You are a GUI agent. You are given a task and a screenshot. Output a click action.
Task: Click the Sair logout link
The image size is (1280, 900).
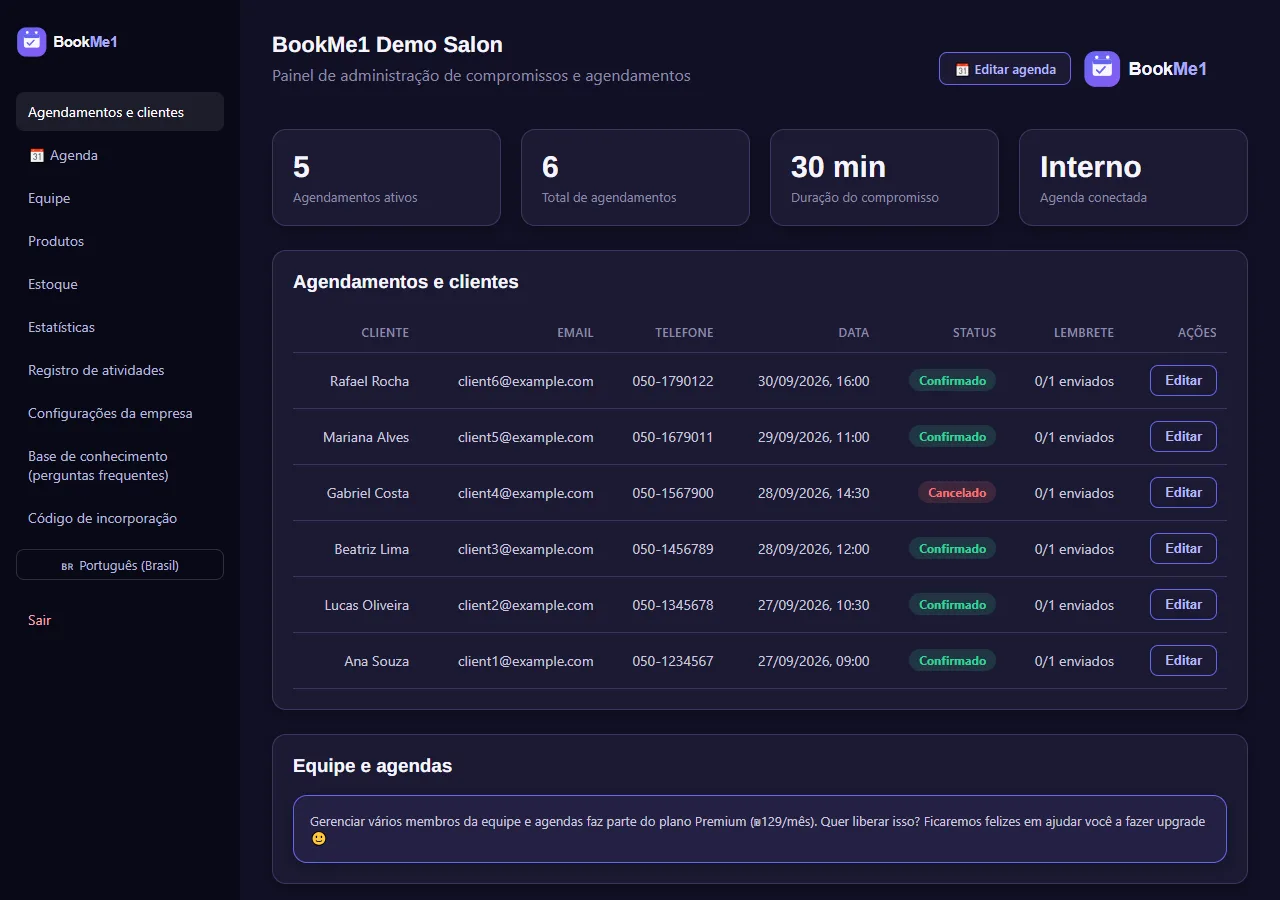(x=40, y=620)
